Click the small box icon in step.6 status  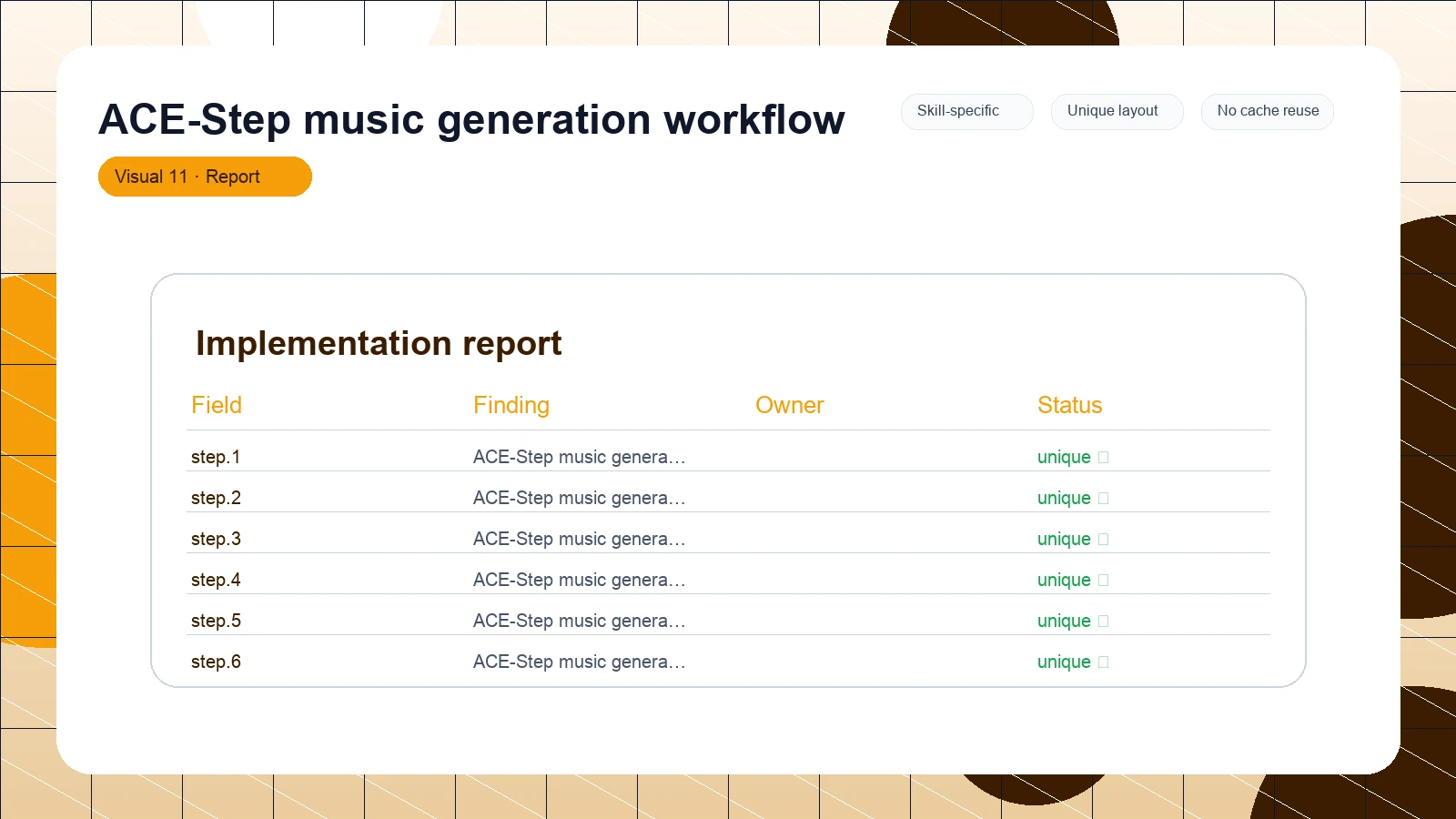pos(1104,662)
